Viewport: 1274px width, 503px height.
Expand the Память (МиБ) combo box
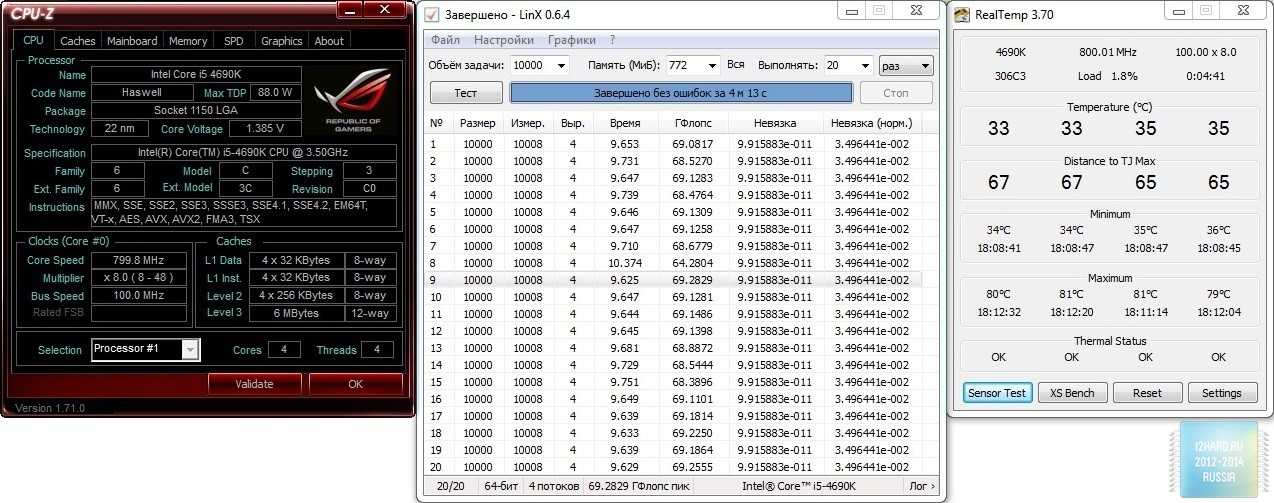tap(712, 65)
